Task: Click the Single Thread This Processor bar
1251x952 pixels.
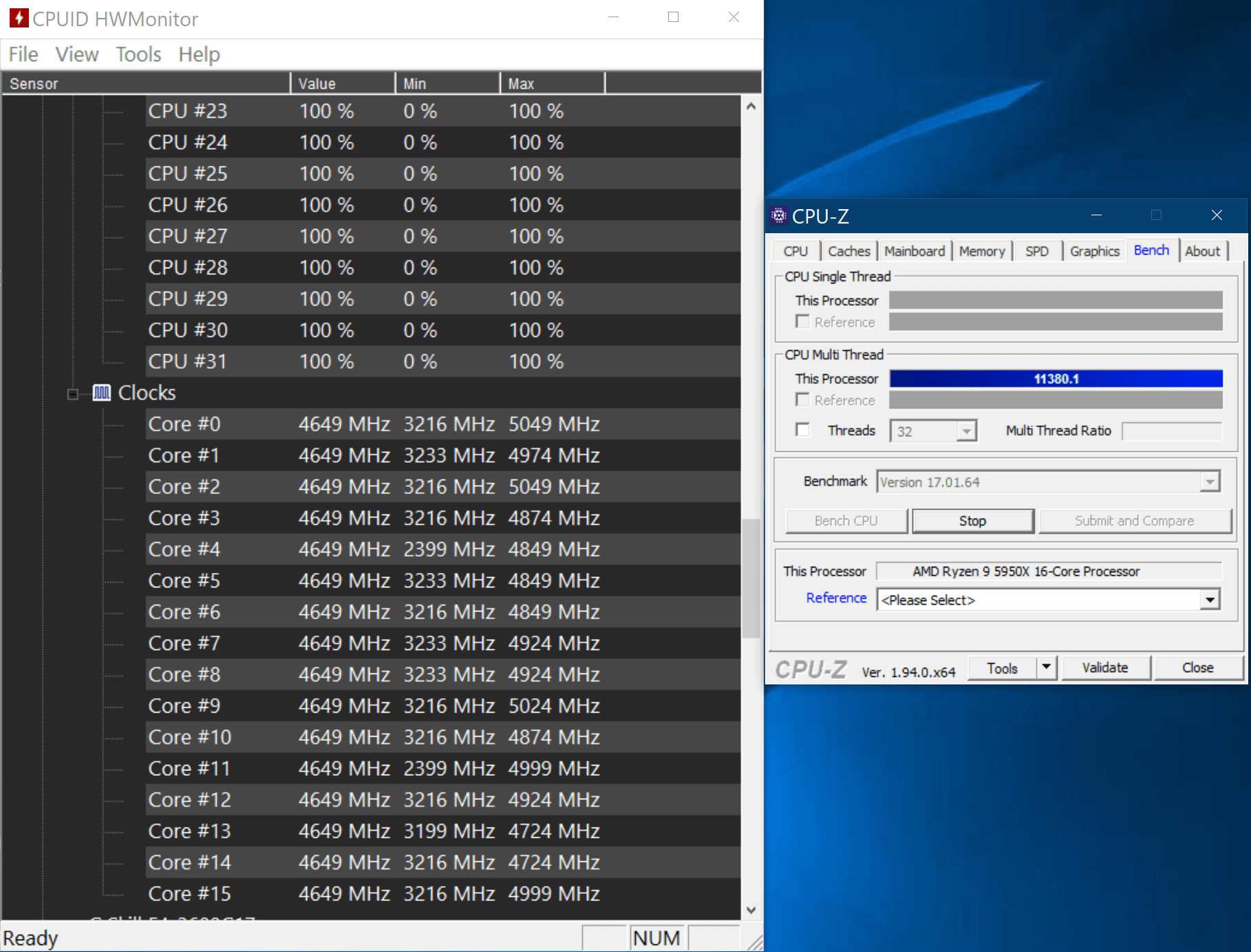Action: [1056, 300]
